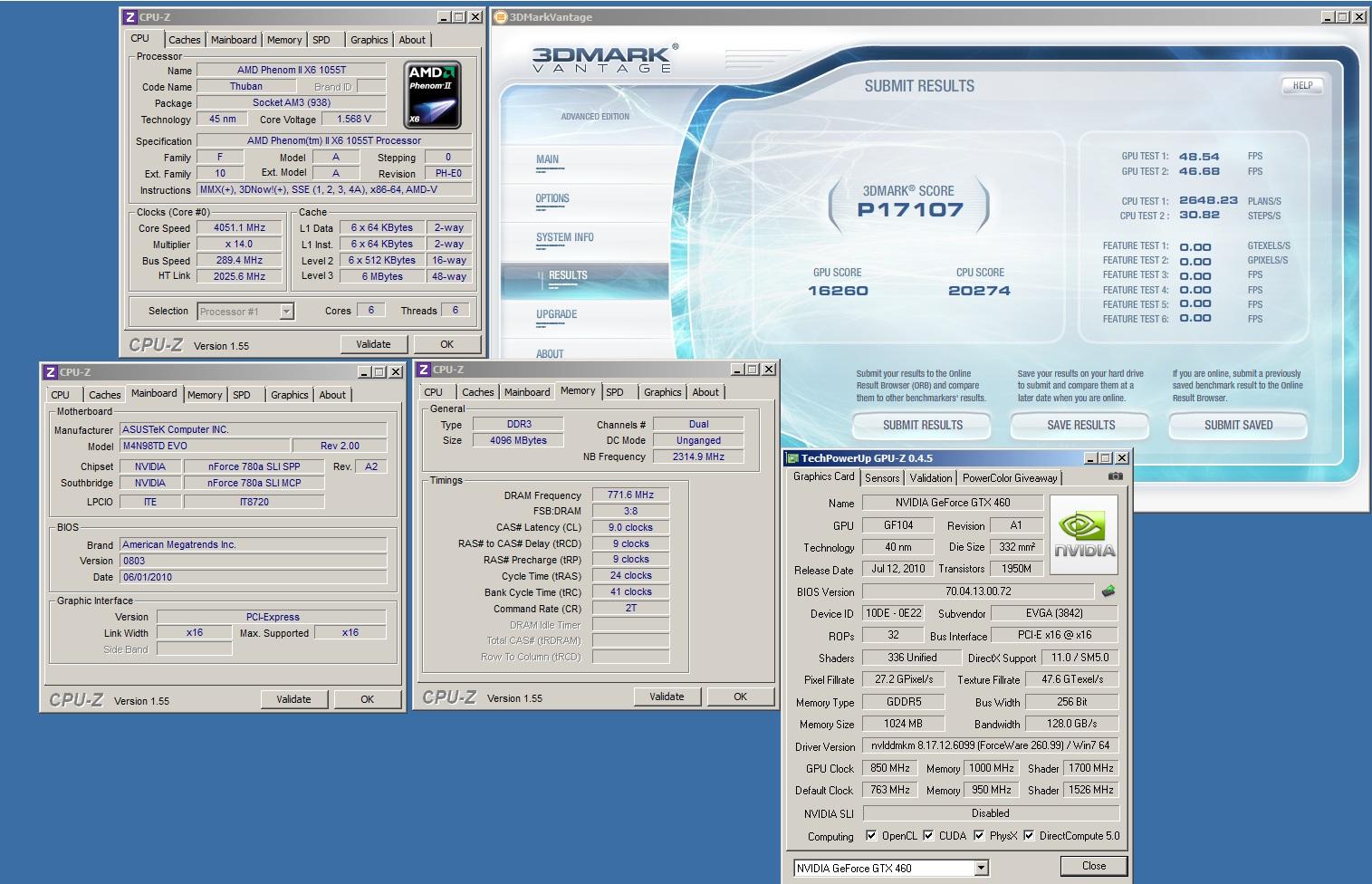Viewport: 1372px width, 884px height.
Task: Click Validate in the CPU window
Action: pyautogui.click(x=373, y=344)
